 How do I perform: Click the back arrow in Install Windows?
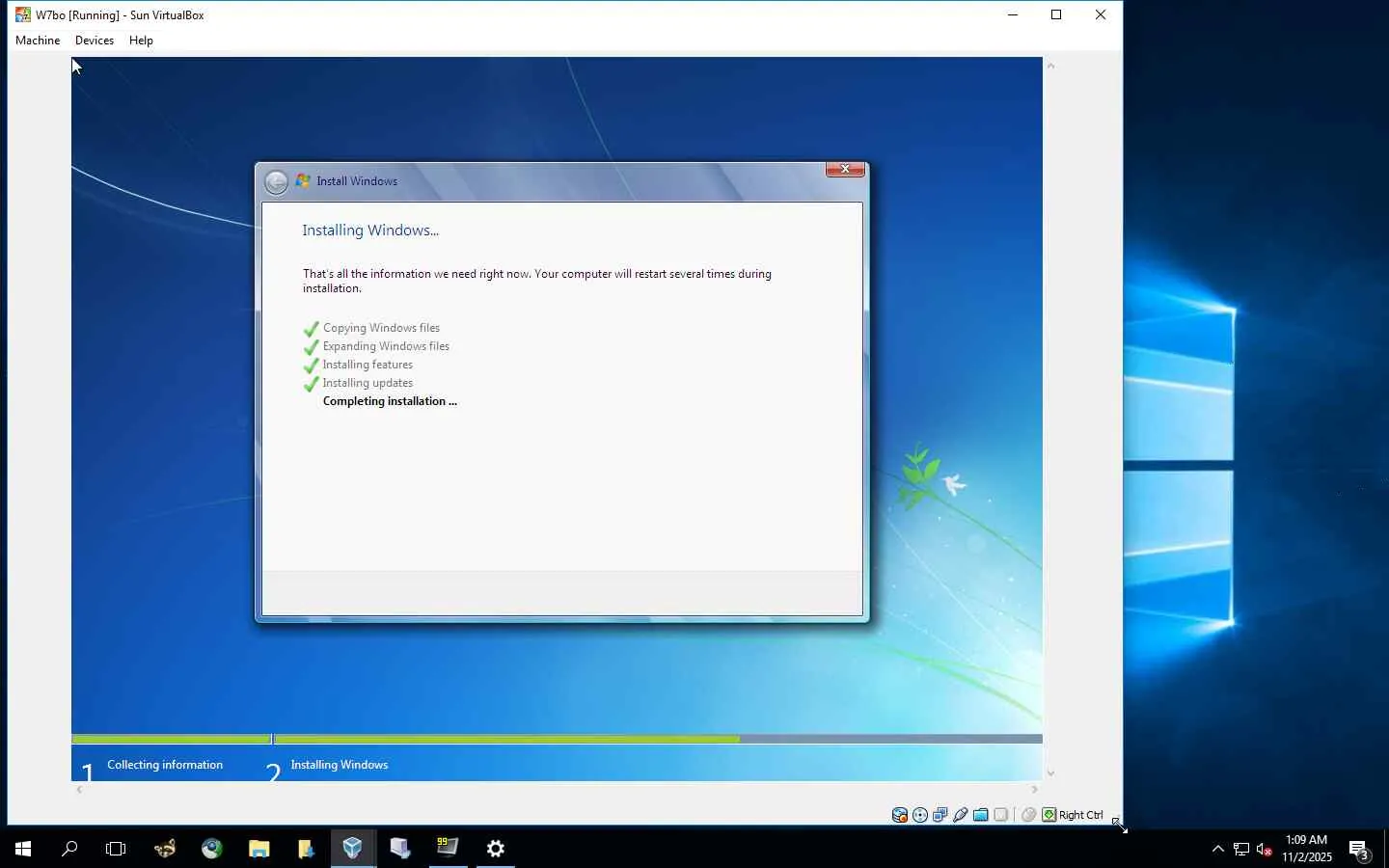276,181
